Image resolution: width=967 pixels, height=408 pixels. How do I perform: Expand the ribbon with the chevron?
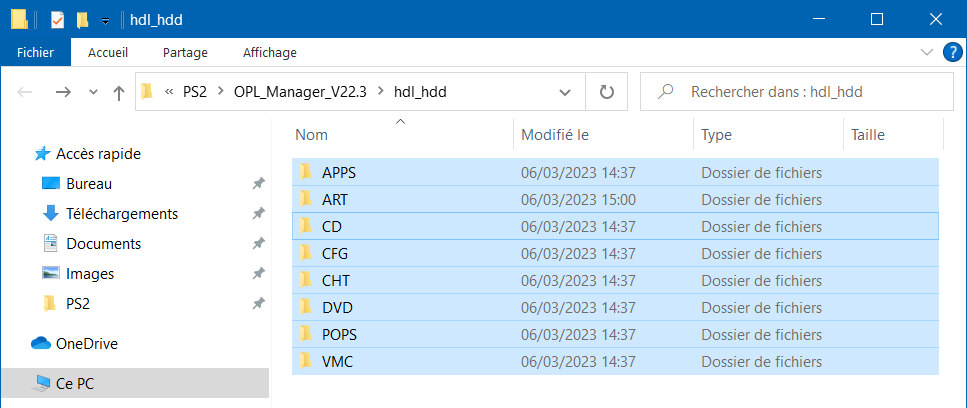(x=926, y=52)
